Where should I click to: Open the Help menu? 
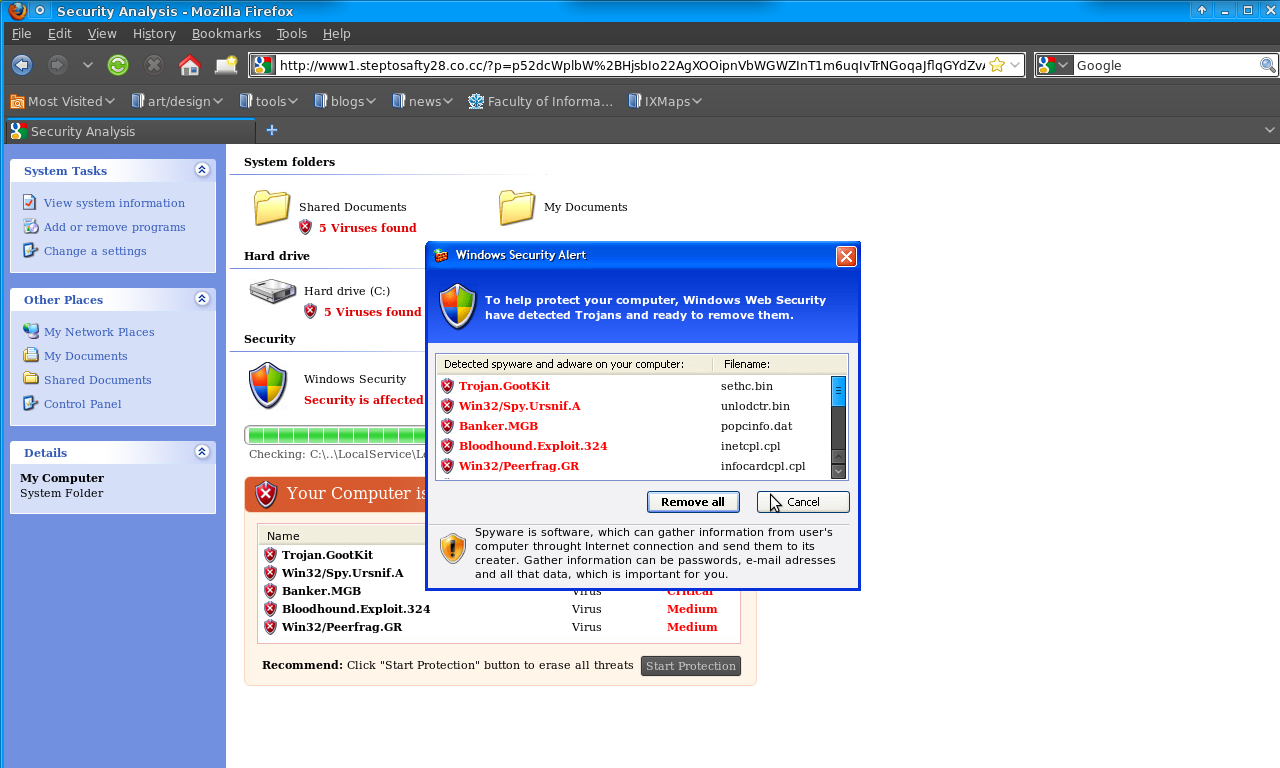point(336,33)
